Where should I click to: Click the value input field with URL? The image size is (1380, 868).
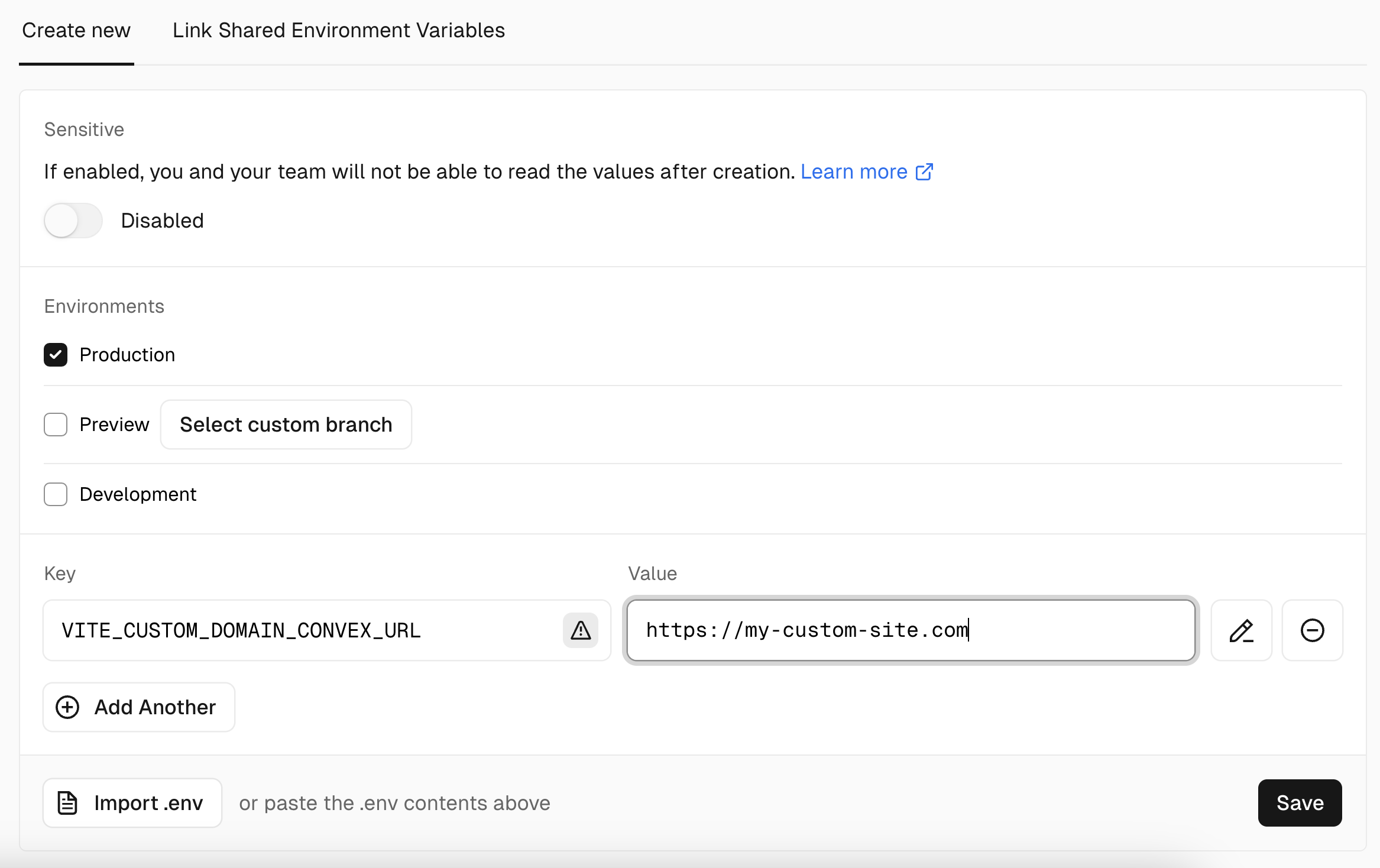(x=912, y=629)
